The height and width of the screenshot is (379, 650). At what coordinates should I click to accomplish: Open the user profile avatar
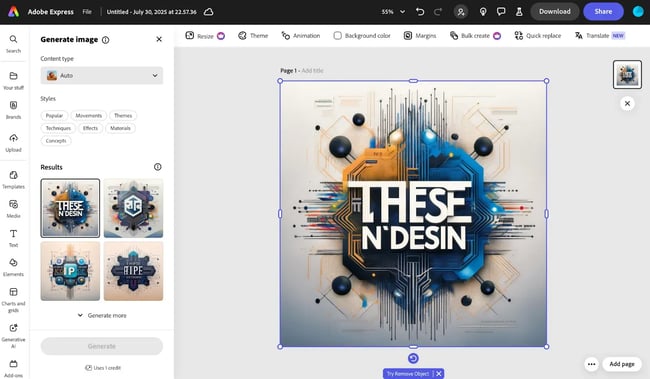tap(638, 12)
